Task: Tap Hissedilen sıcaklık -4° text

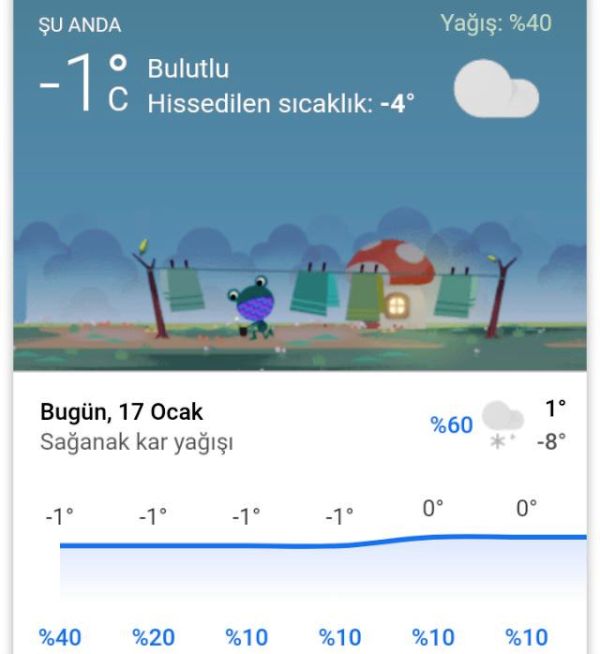Action: pos(281,103)
